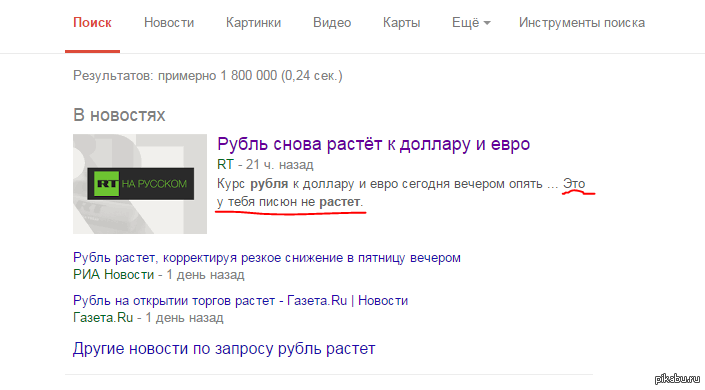Open Рубль на открытии торгов растет link
This screenshot has width=705, height=390.
click(240, 300)
